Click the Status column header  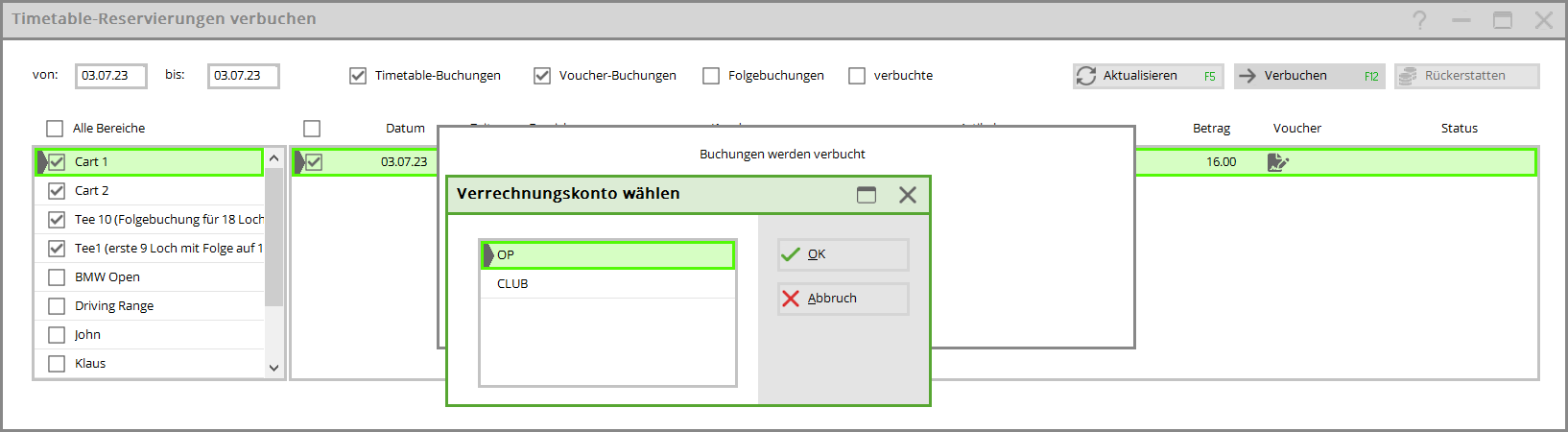(x=1459, y=129)
